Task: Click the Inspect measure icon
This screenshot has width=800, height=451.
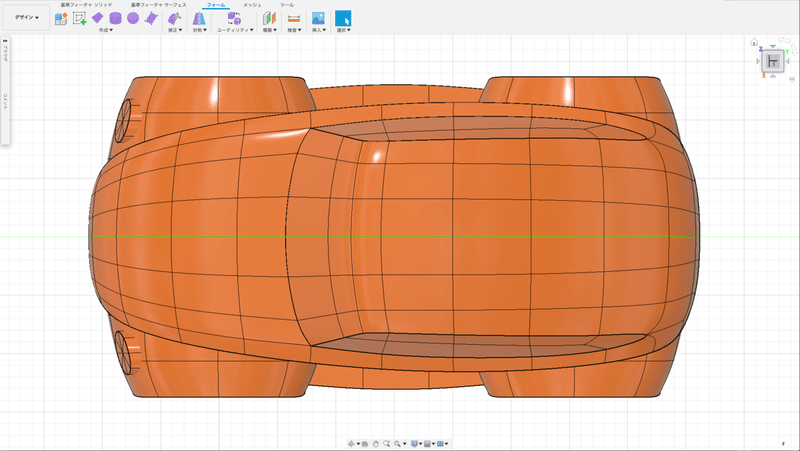Action: pos(293,18)
